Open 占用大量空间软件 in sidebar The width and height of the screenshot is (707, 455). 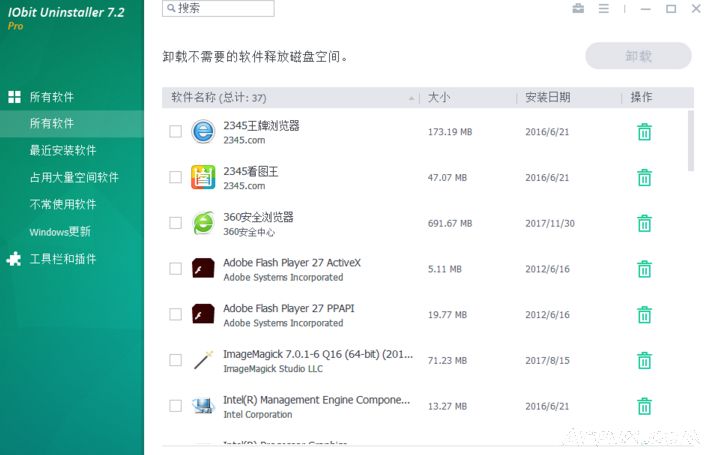click(x=74, y=177)
